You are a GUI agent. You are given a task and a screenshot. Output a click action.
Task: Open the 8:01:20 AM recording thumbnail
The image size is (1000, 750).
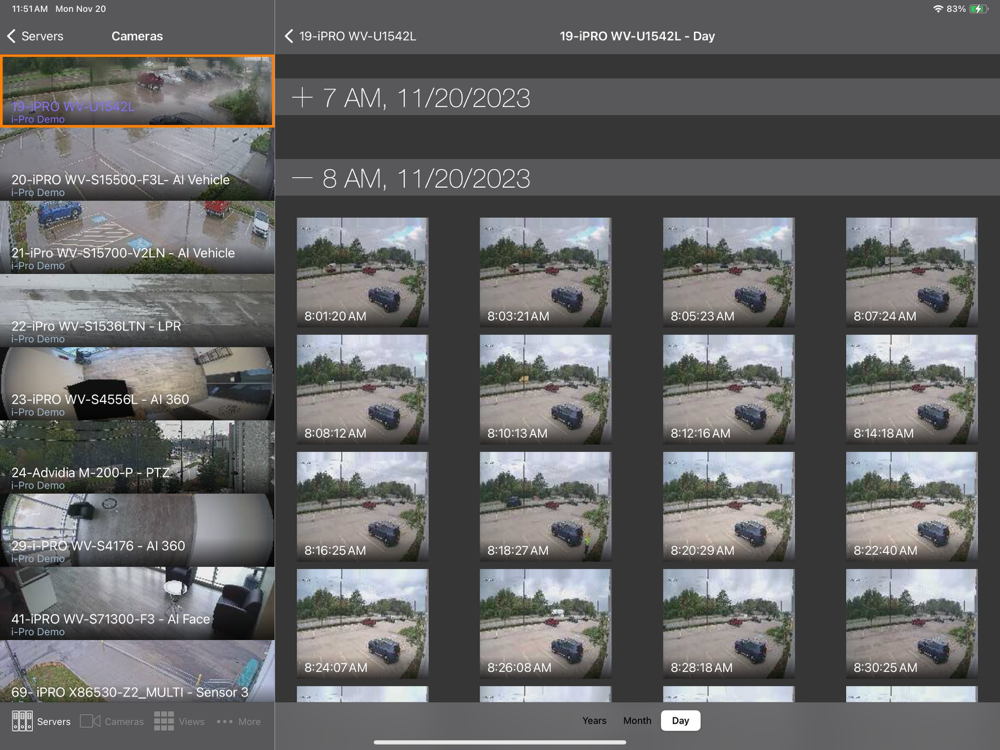(362, 272)
